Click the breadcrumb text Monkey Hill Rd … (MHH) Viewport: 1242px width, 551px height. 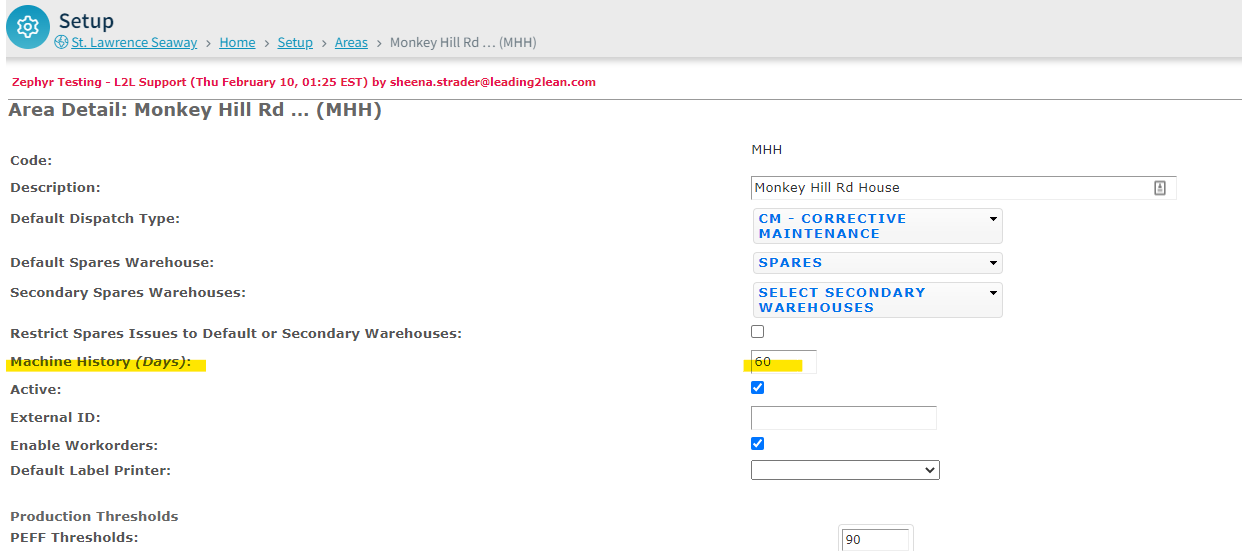463,42
